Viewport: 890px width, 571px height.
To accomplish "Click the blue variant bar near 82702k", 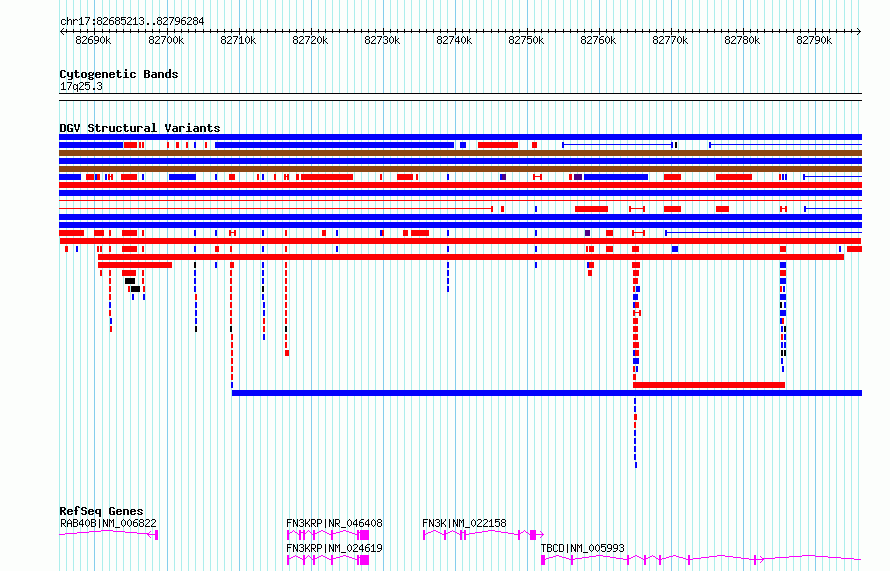I will 182,177.
